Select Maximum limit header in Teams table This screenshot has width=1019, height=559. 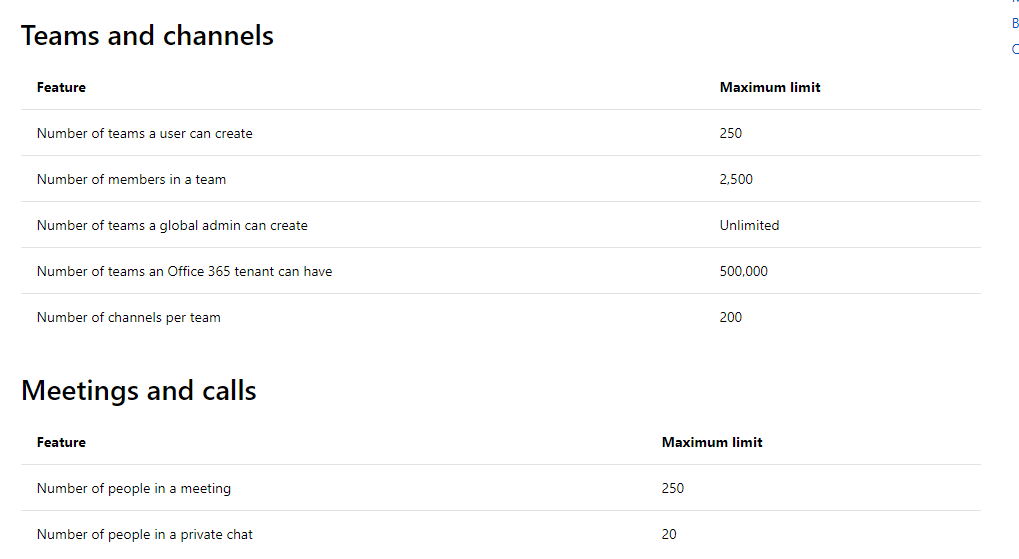pos(769,87)
